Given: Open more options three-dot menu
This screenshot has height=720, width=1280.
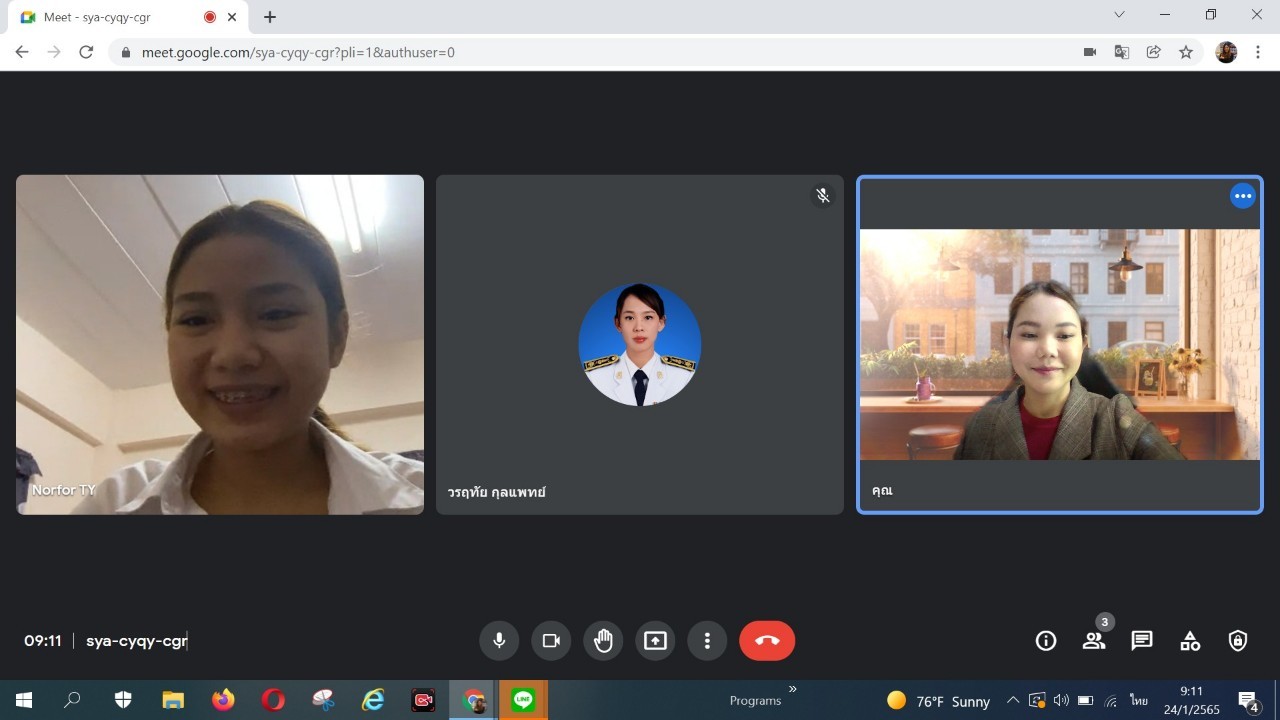Looking at the screenshot, I should pos(707,641).
